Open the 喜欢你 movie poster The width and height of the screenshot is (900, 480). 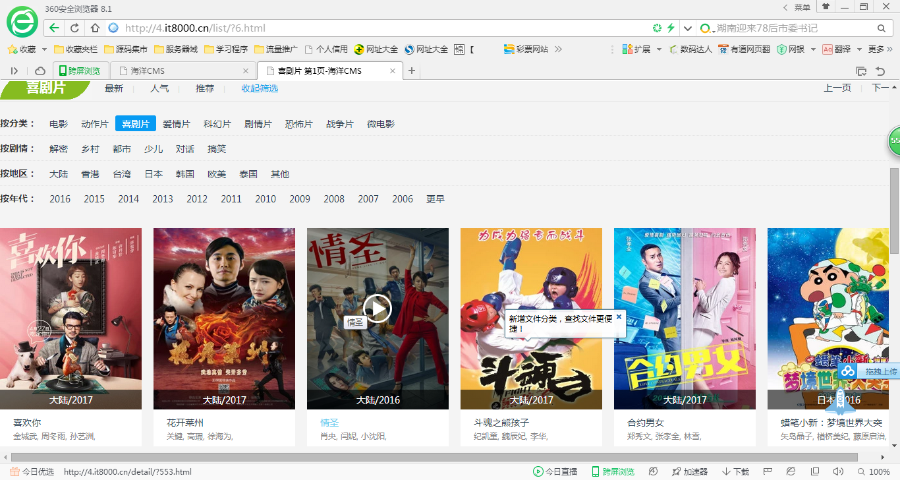pyautogui.click(x=71, y=319)
